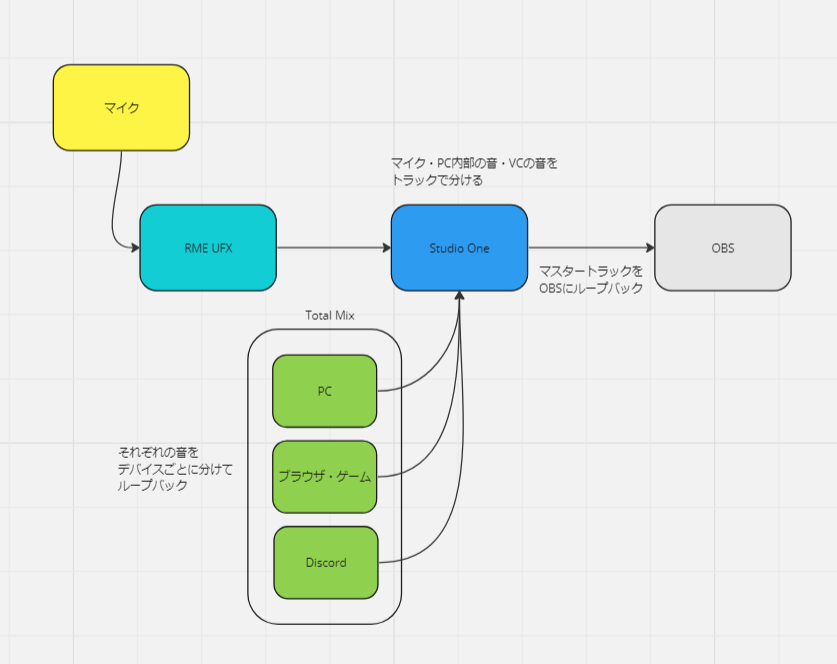Select the gray OBS node
The image size is (837, 664).
pyautogui.click(x=723, y=248)
